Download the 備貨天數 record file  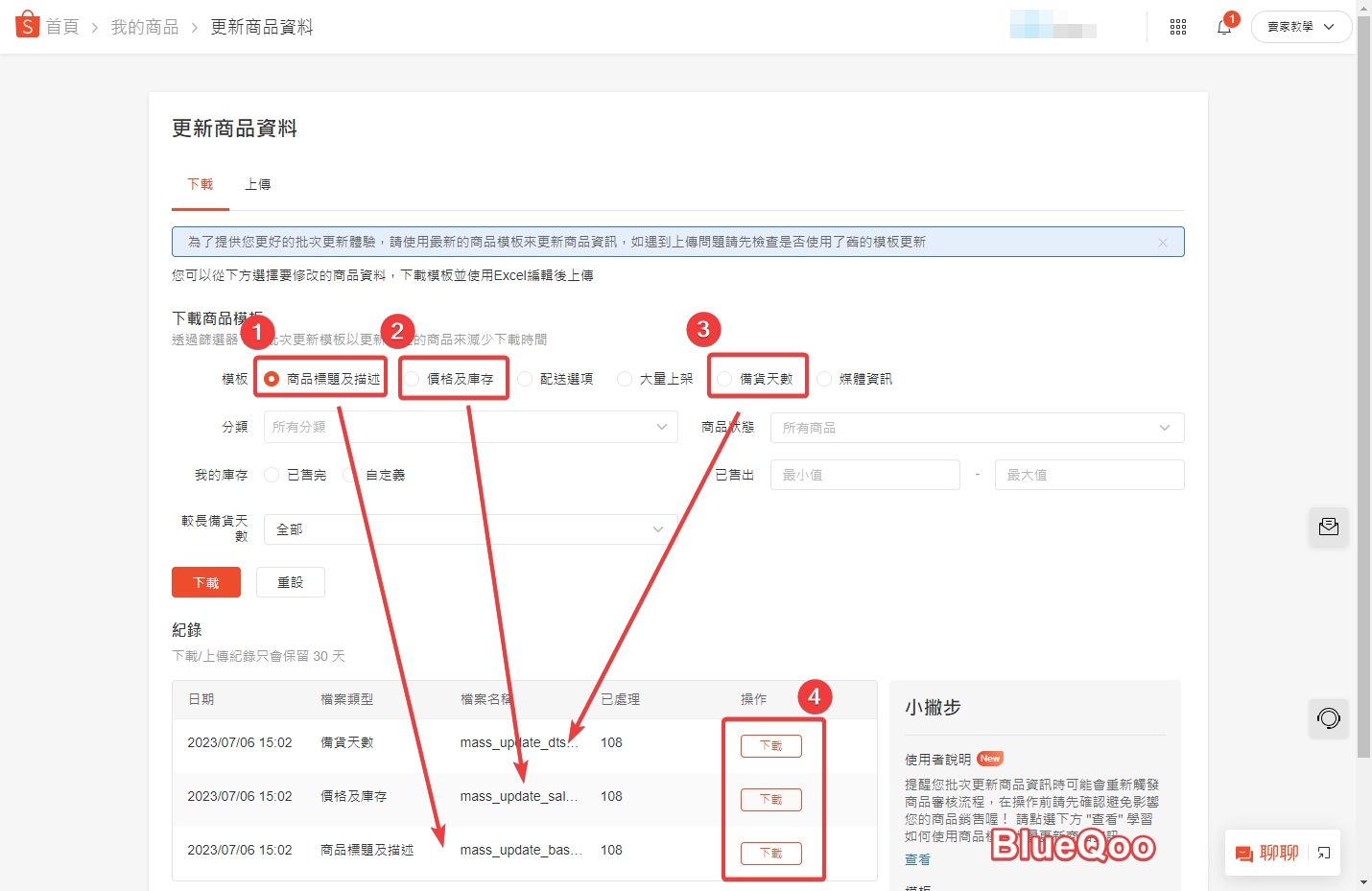(x=770, y=745)
